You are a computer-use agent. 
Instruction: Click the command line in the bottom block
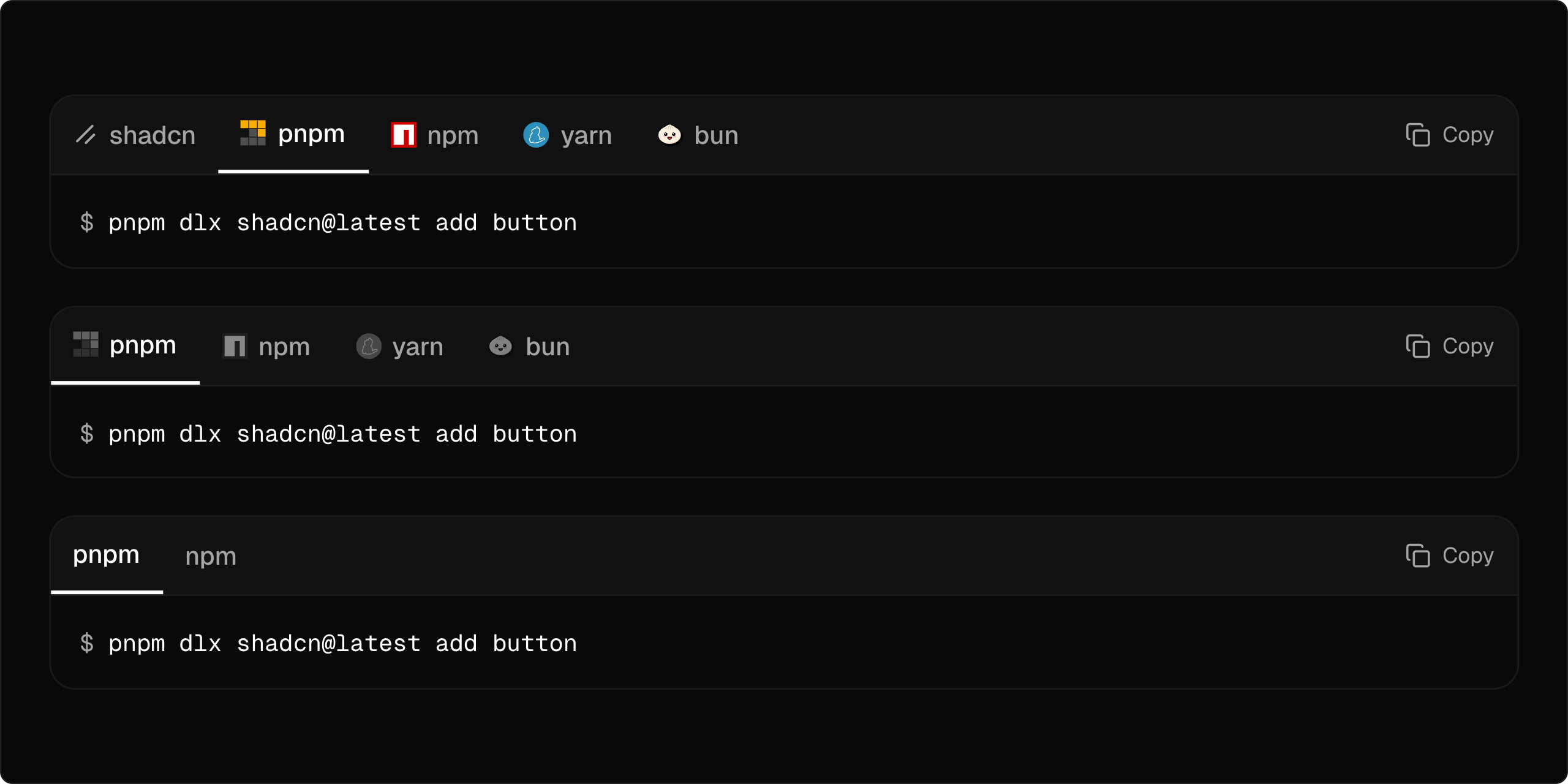point(342,643)
